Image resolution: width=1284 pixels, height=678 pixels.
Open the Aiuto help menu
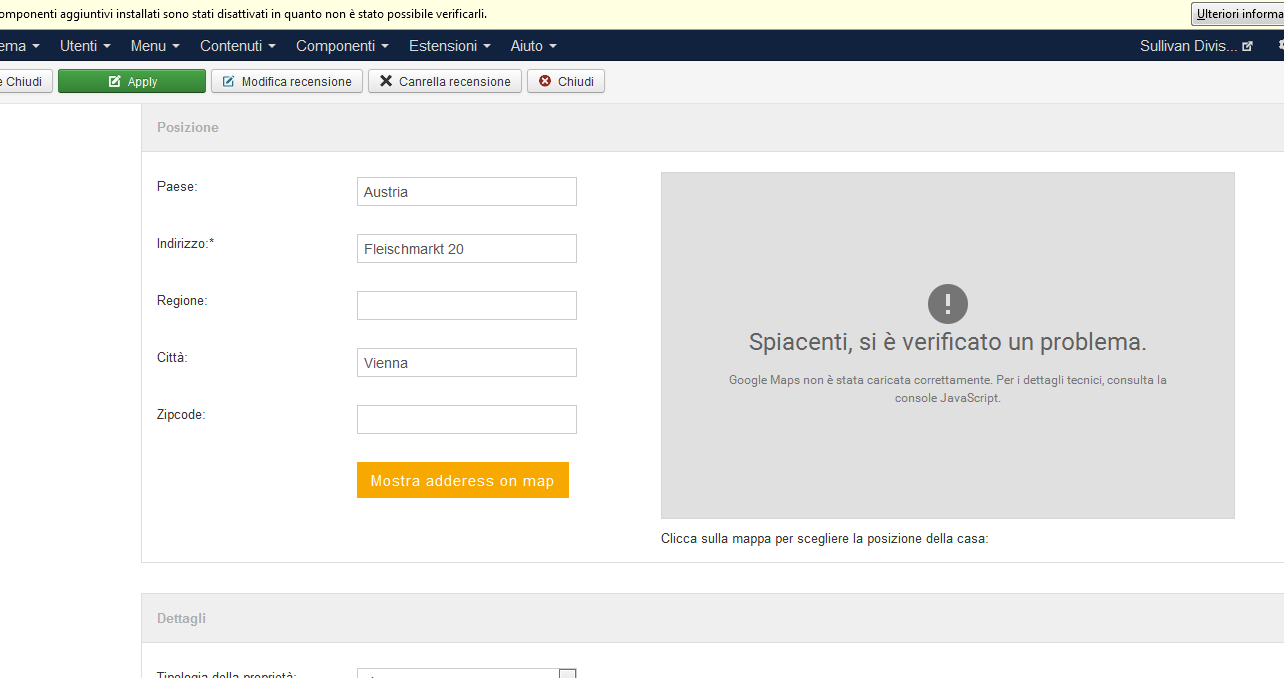tap(533, 46)
